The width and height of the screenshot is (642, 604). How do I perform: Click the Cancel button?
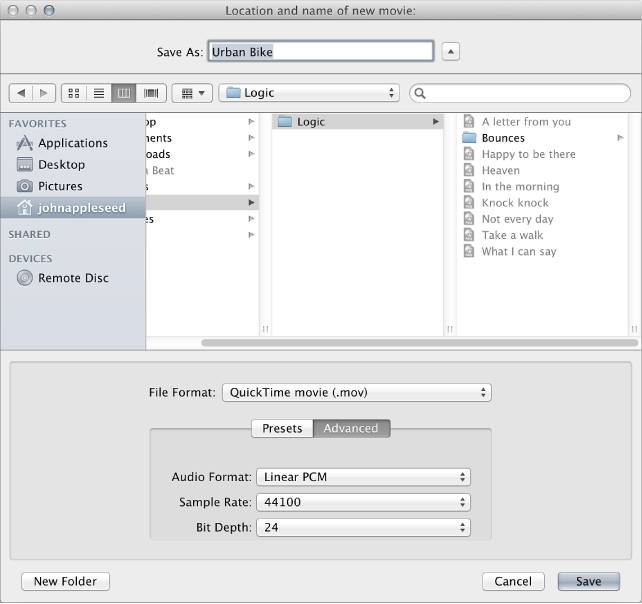513,581
